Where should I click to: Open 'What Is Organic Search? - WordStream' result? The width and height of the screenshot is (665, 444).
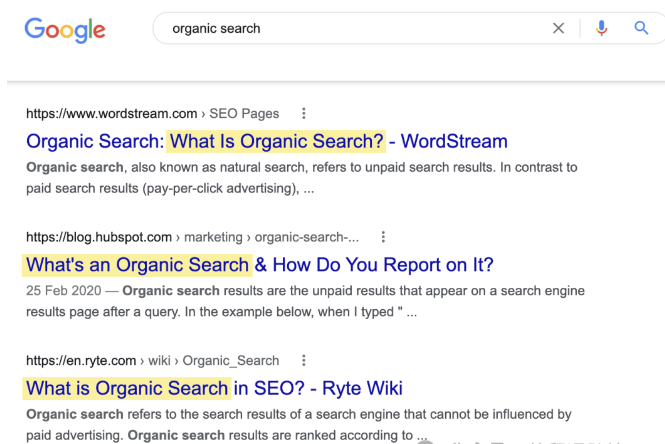pos(267,141)
